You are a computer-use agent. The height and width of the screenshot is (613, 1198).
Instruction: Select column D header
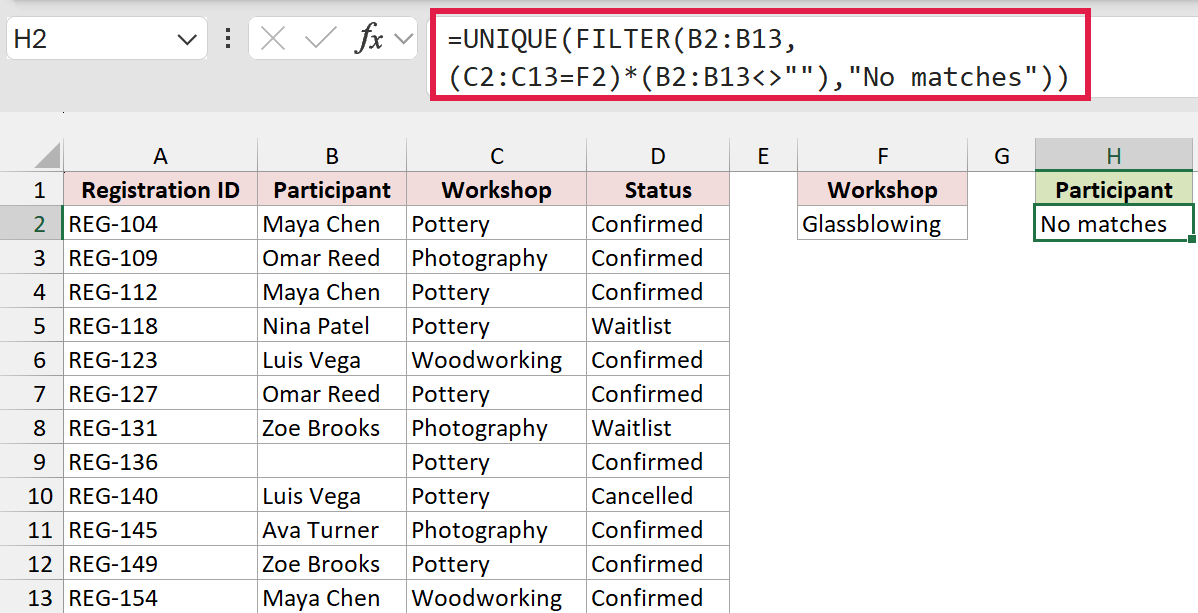pos(658,156)
